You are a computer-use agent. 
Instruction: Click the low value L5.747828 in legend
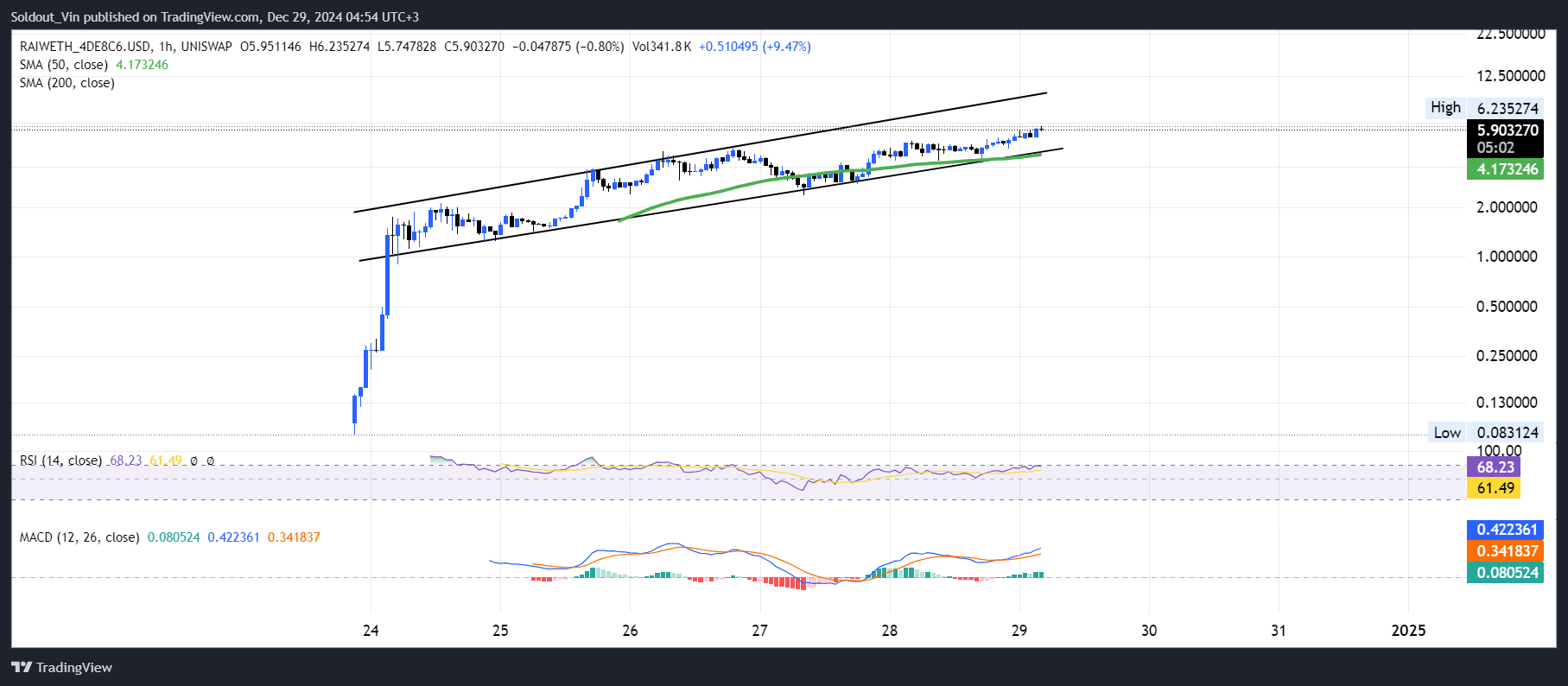pyautogui.click(x=407, y=47)
